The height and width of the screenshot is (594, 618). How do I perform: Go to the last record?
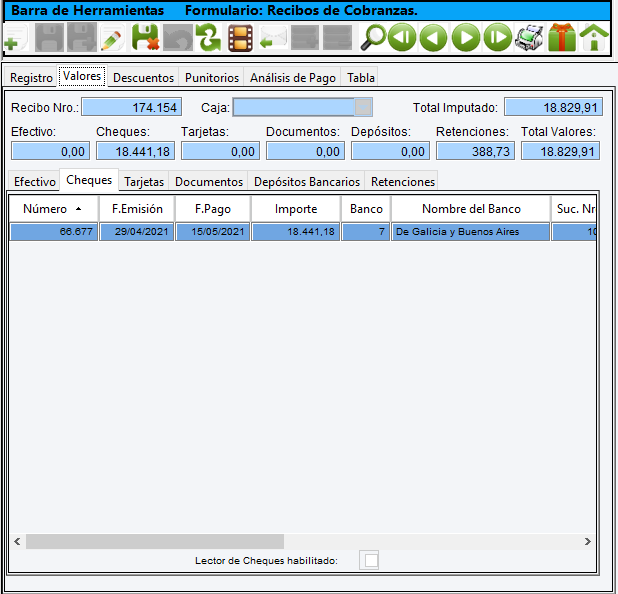tap(498, 38)
